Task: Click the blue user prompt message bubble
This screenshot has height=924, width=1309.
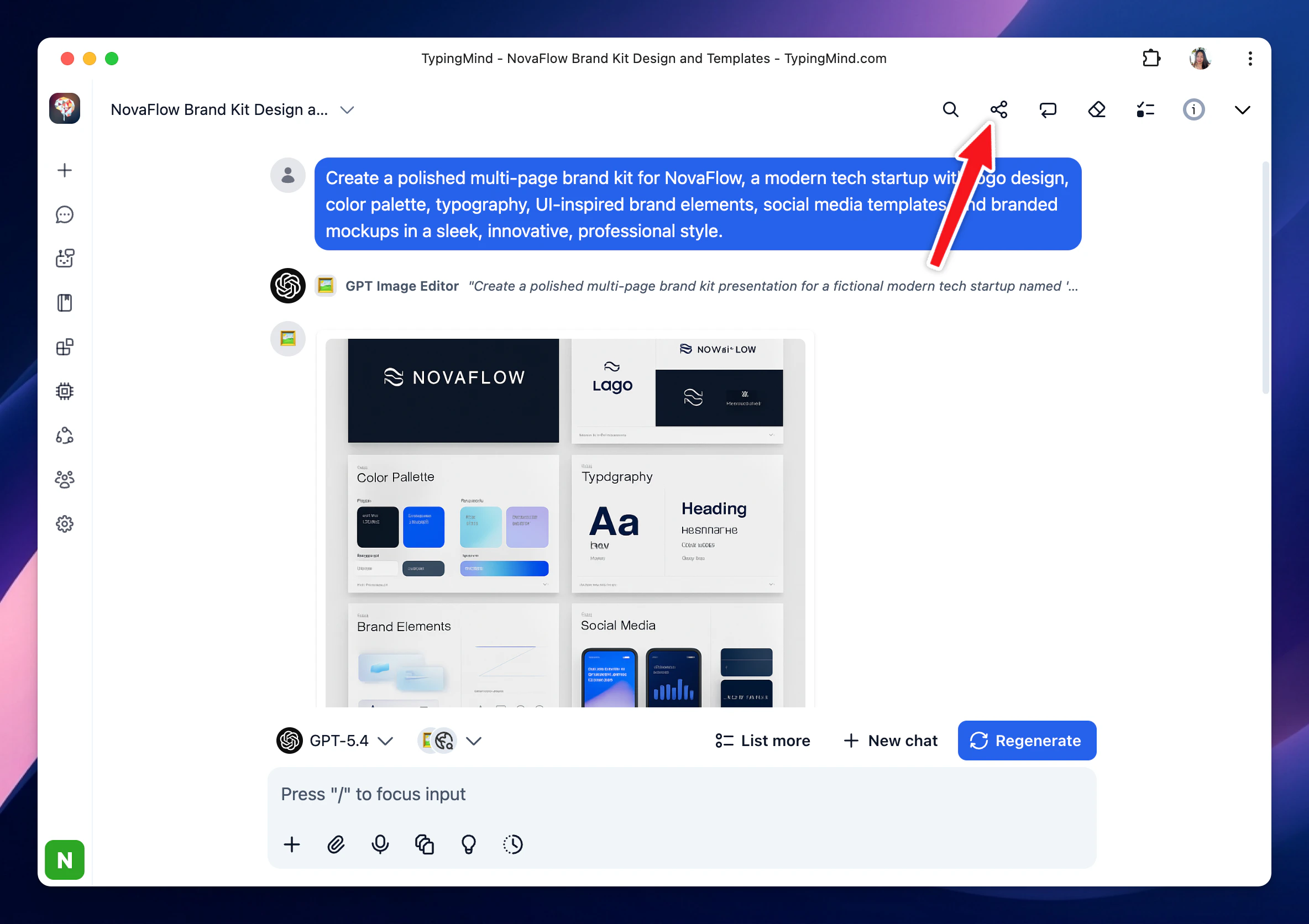Action: click(x=698, y=204)
